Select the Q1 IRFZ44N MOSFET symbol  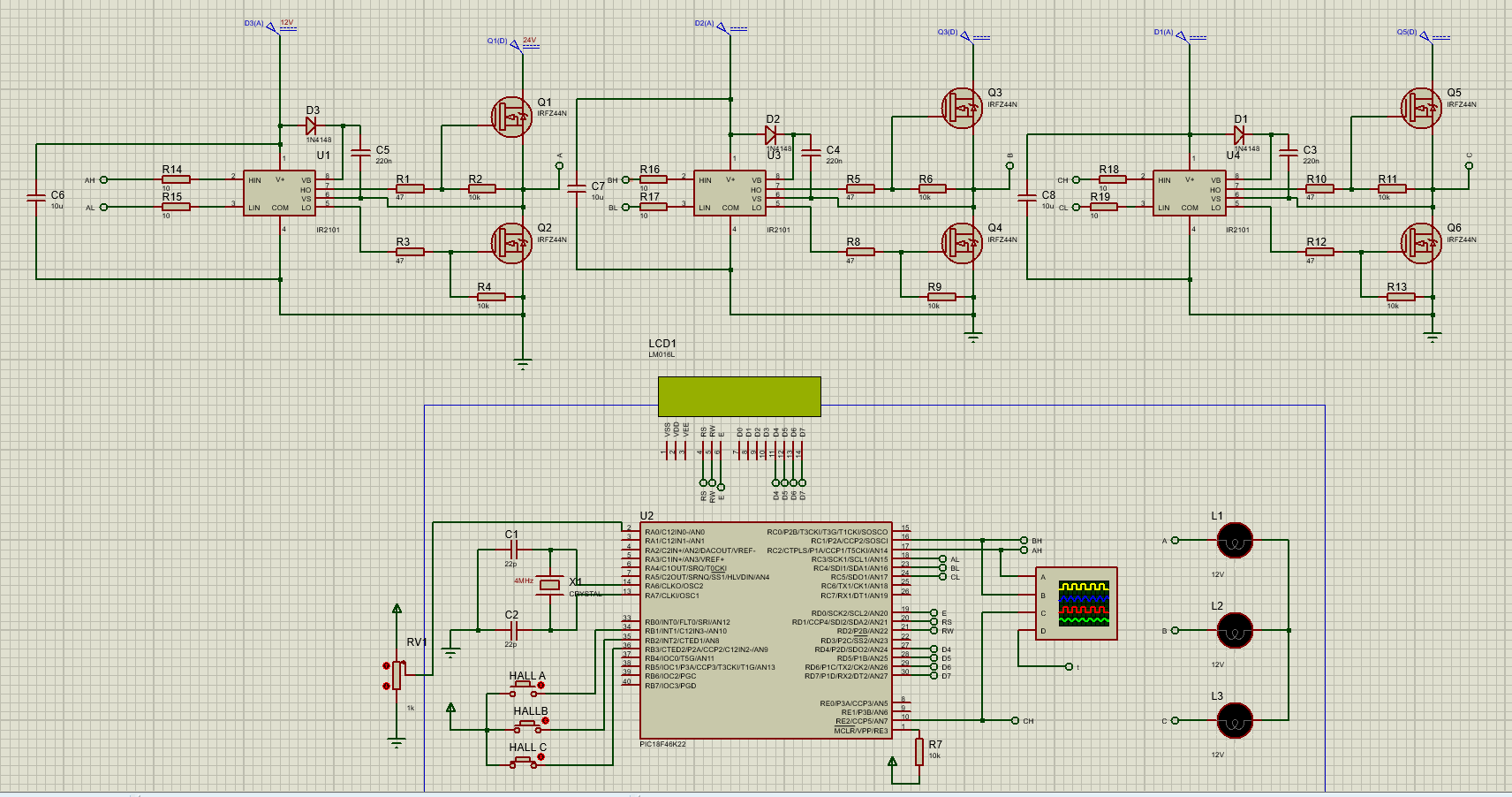tap(511, 117)
